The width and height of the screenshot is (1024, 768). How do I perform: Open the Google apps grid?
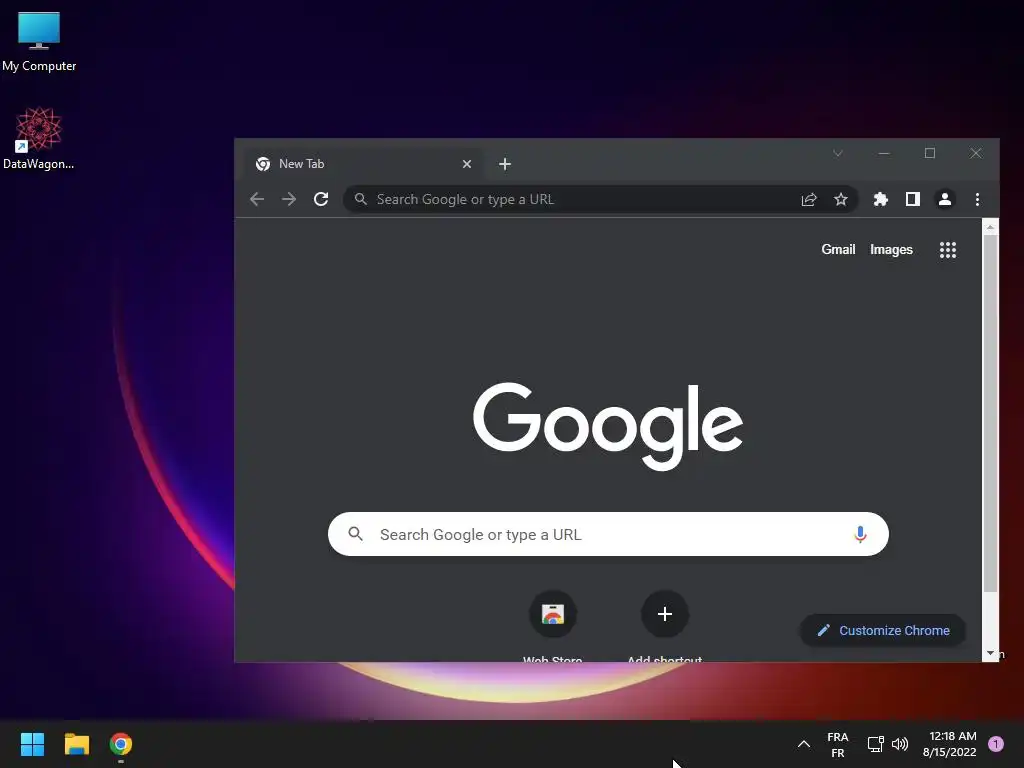pos(948,249)
